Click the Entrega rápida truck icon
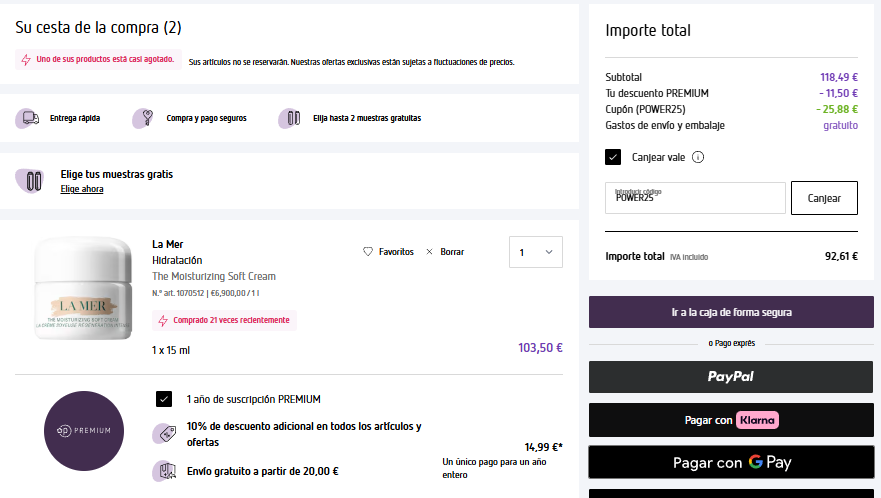Viewport: 881px width, 498px height. coord(27,118)
